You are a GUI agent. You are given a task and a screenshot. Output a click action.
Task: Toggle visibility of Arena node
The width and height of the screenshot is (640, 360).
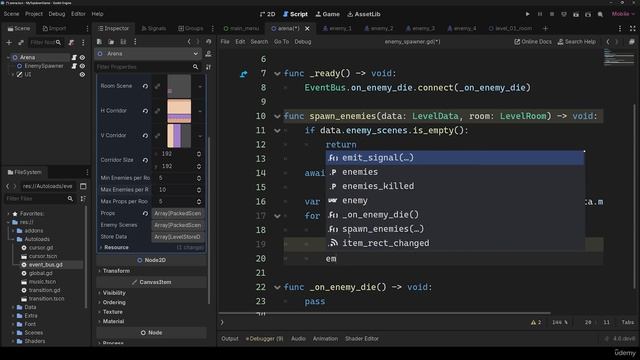pyautogui.click(x=82, y=58)
